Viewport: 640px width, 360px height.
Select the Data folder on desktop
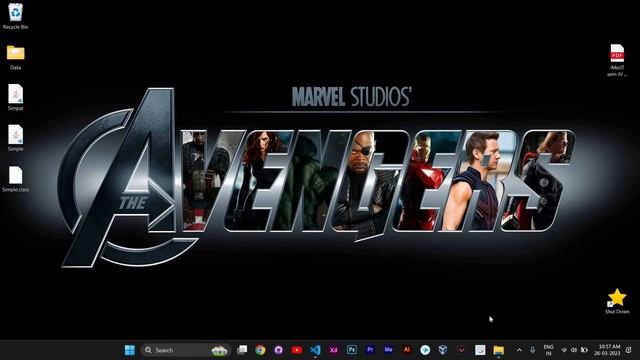16,57
